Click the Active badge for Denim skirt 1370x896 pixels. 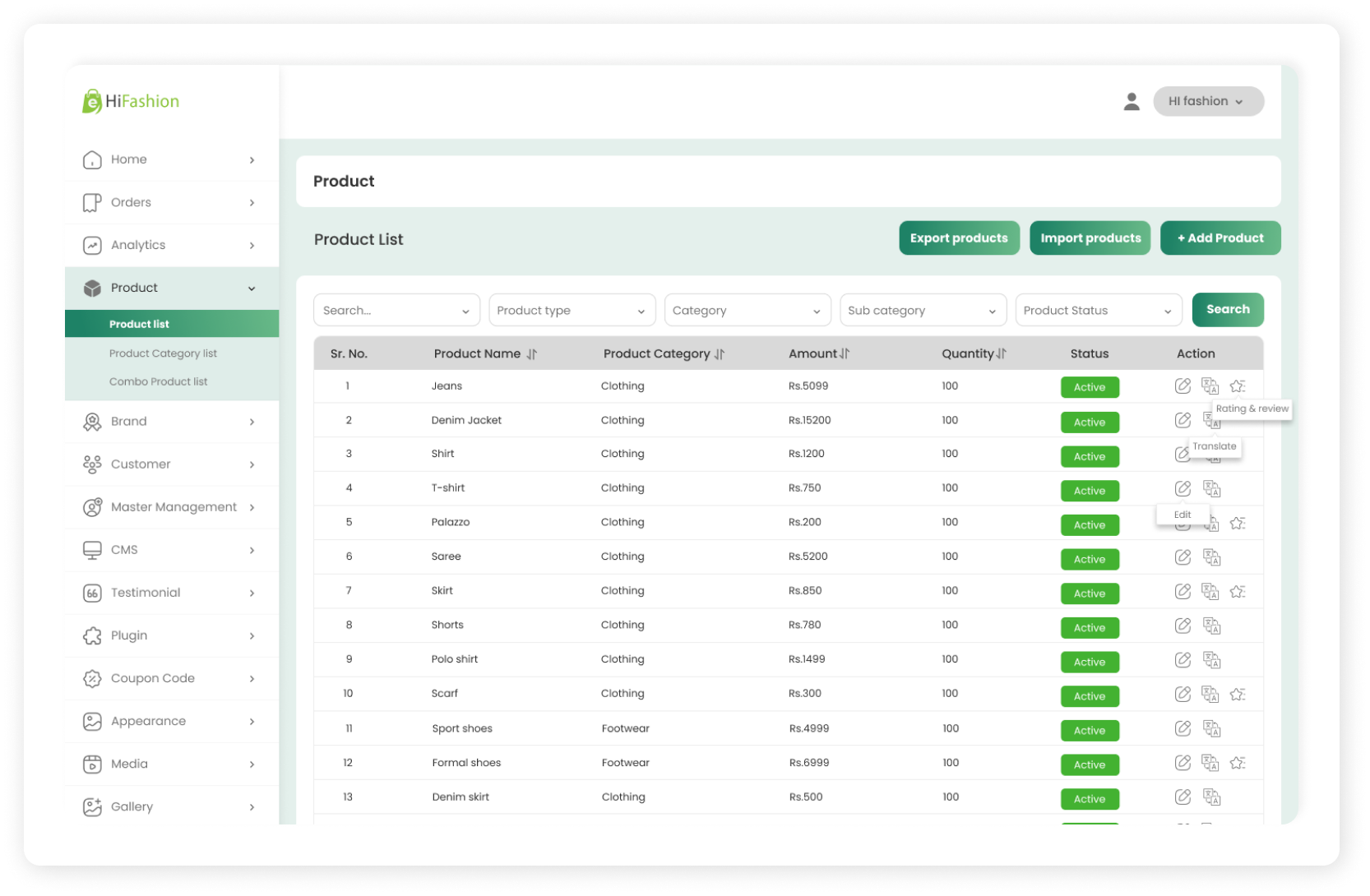point(1090,798)
